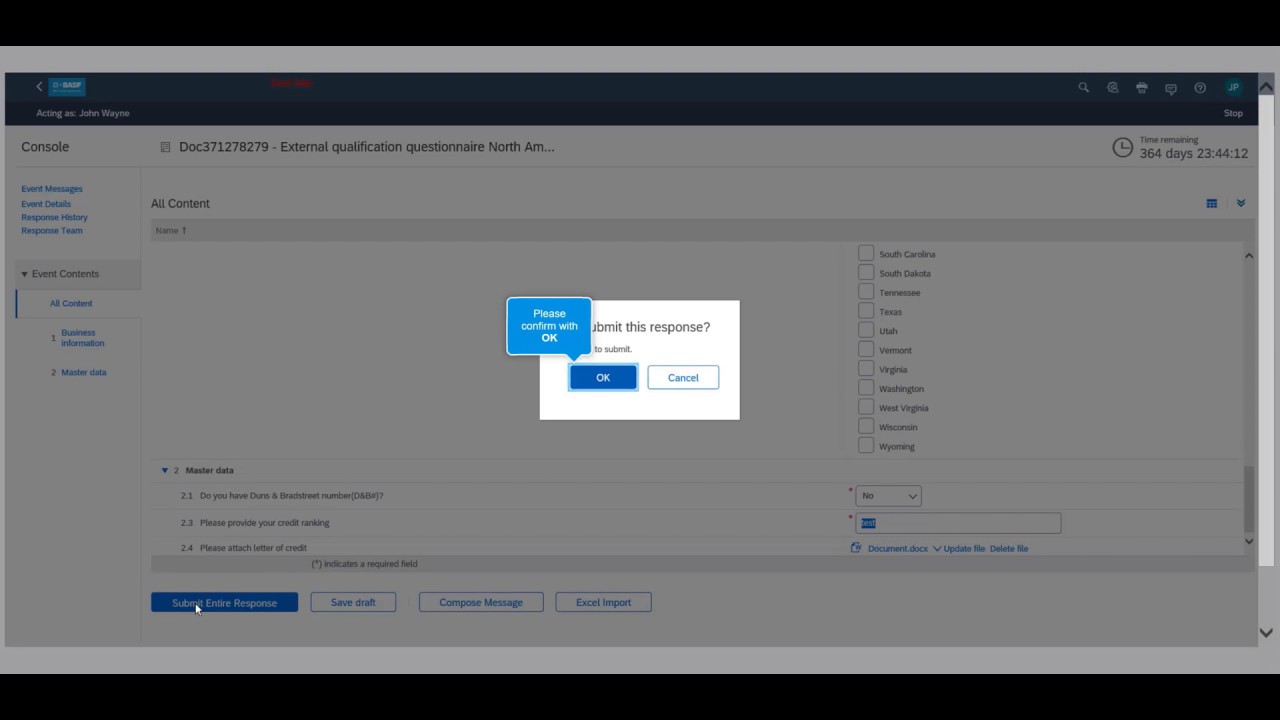Tick the South Dakota checkbox
The width and height of the screenshot is (1280, 720).
tap(866, 272)
